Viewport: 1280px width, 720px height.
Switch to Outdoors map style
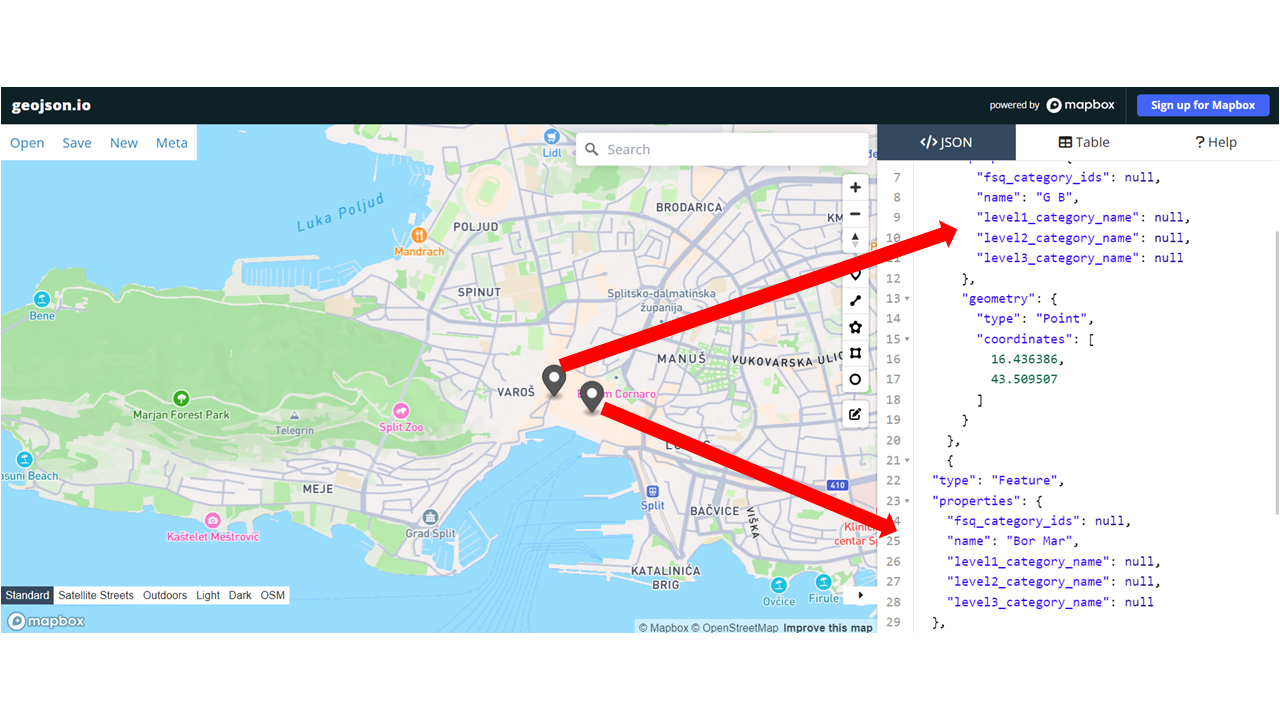click(165, 595)
